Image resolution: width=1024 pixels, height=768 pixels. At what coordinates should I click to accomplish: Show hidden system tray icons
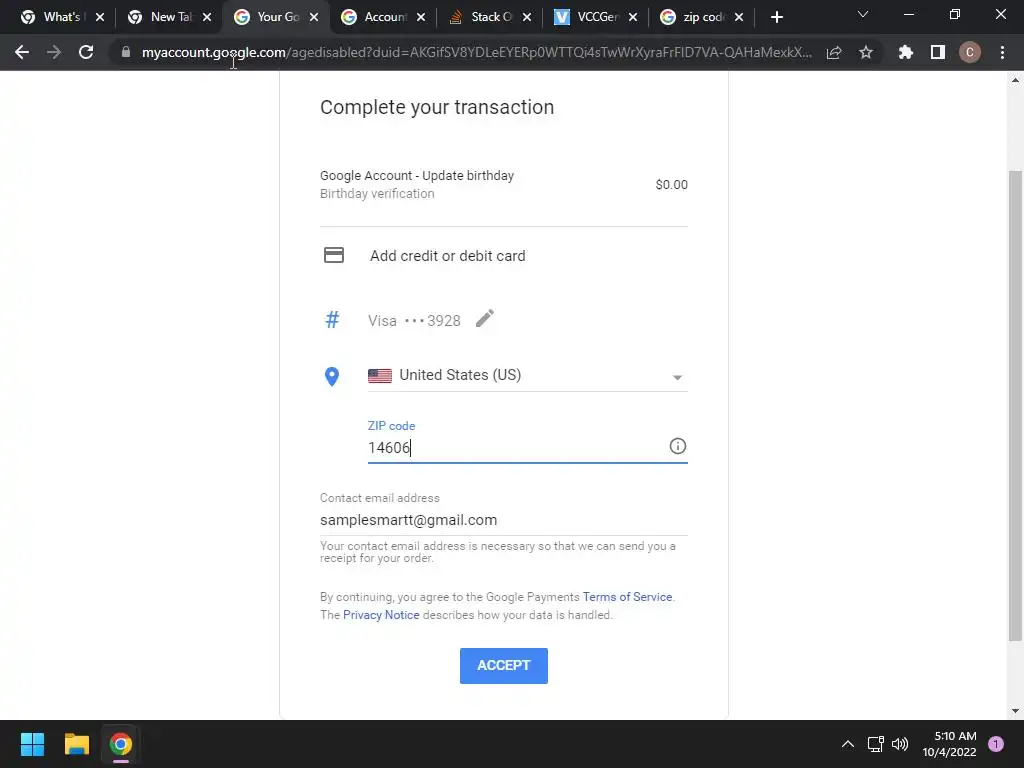click(x=848, y=744)
